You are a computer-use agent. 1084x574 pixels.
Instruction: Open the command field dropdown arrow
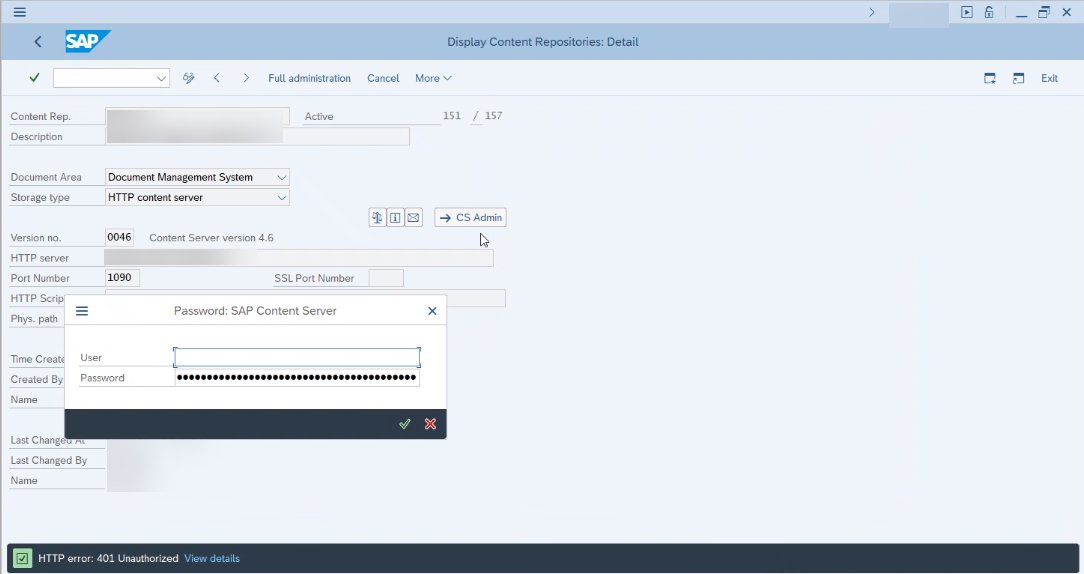[x=161, y=78]
